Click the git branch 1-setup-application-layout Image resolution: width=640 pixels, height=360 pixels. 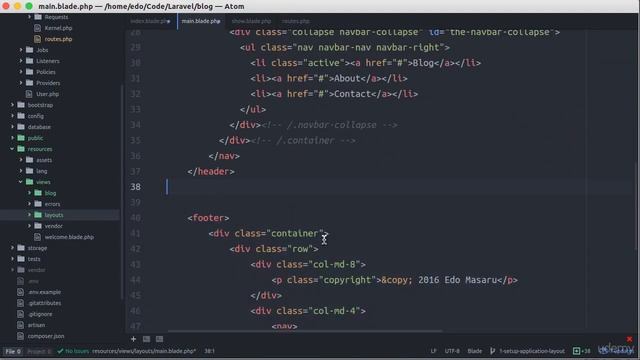point(527,351)
